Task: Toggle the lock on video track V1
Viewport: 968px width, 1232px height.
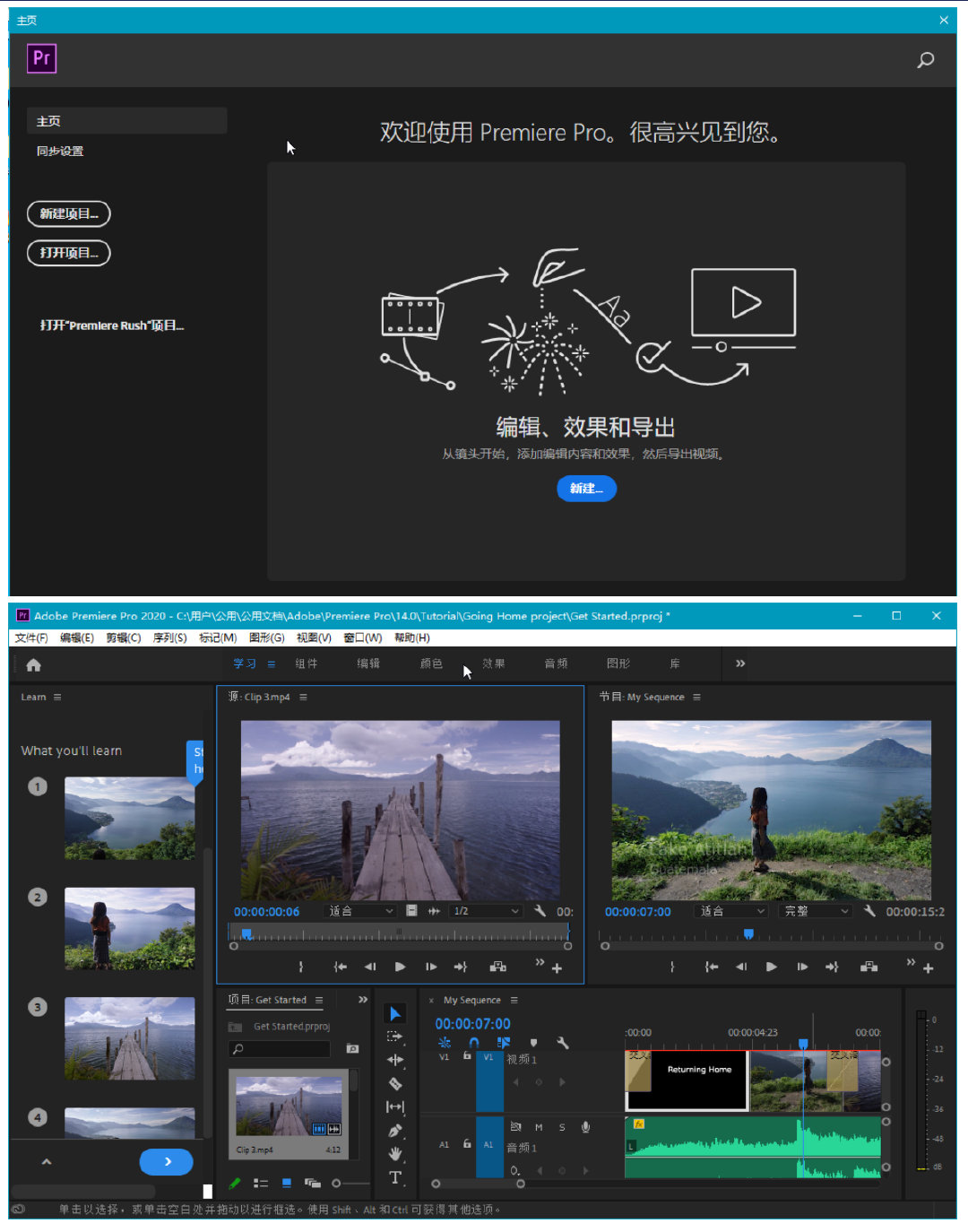Action: coord(467,1056)
